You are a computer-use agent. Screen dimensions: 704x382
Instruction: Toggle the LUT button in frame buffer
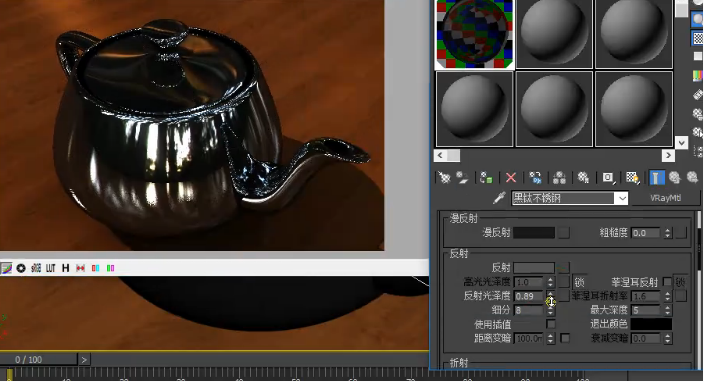click(50, 268)
